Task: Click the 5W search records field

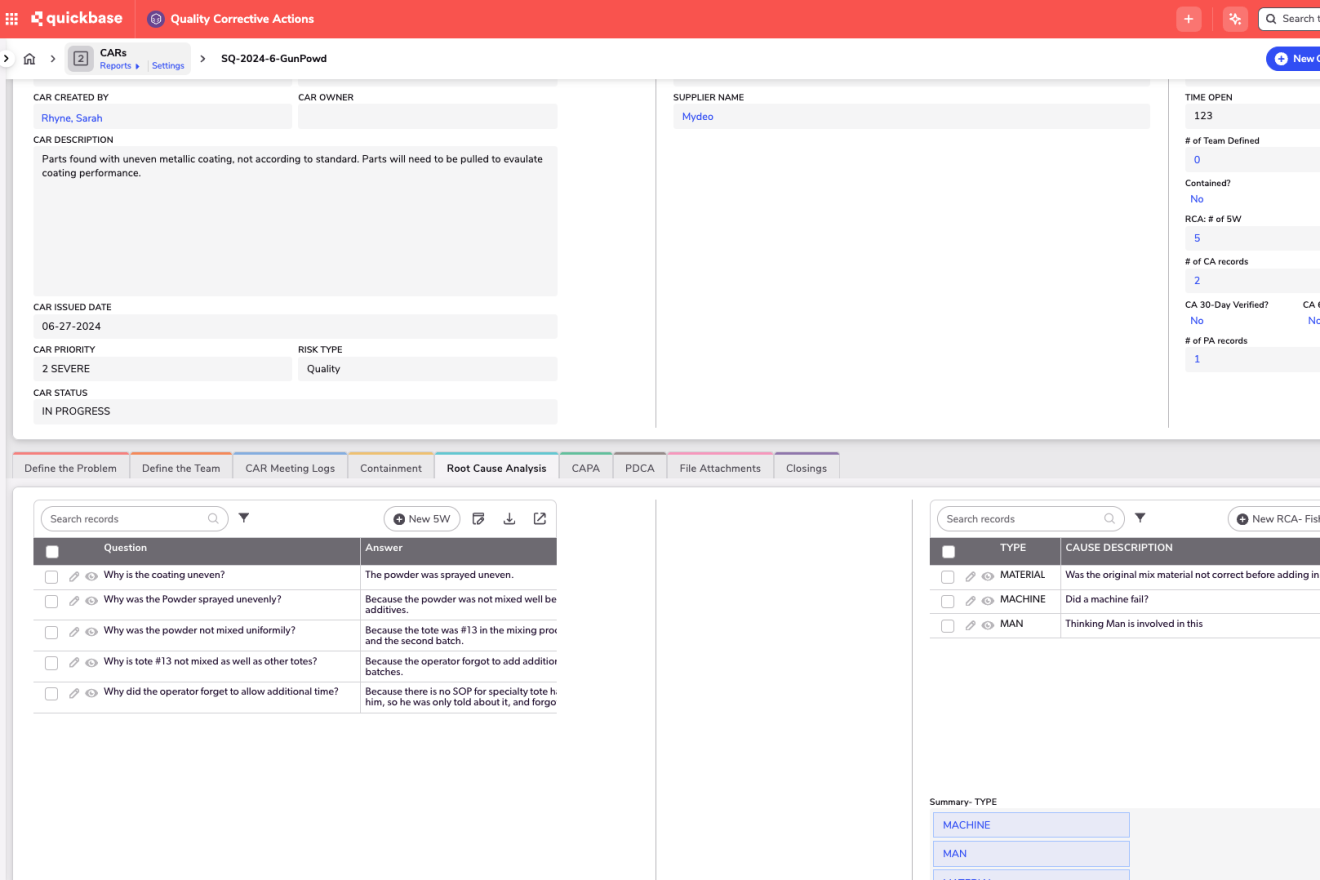Action: coord(127,519)
